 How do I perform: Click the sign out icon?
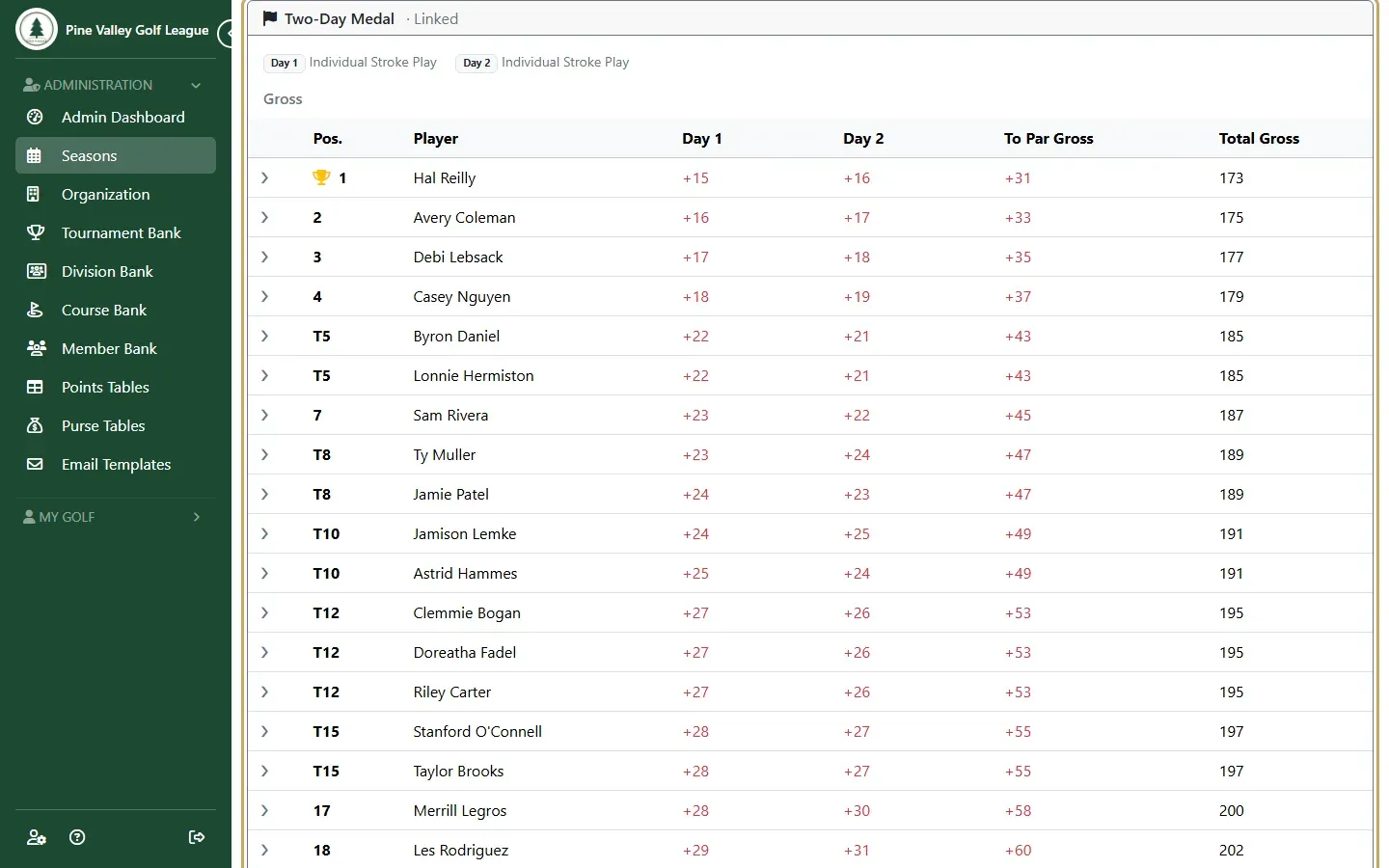pos(197,837)
